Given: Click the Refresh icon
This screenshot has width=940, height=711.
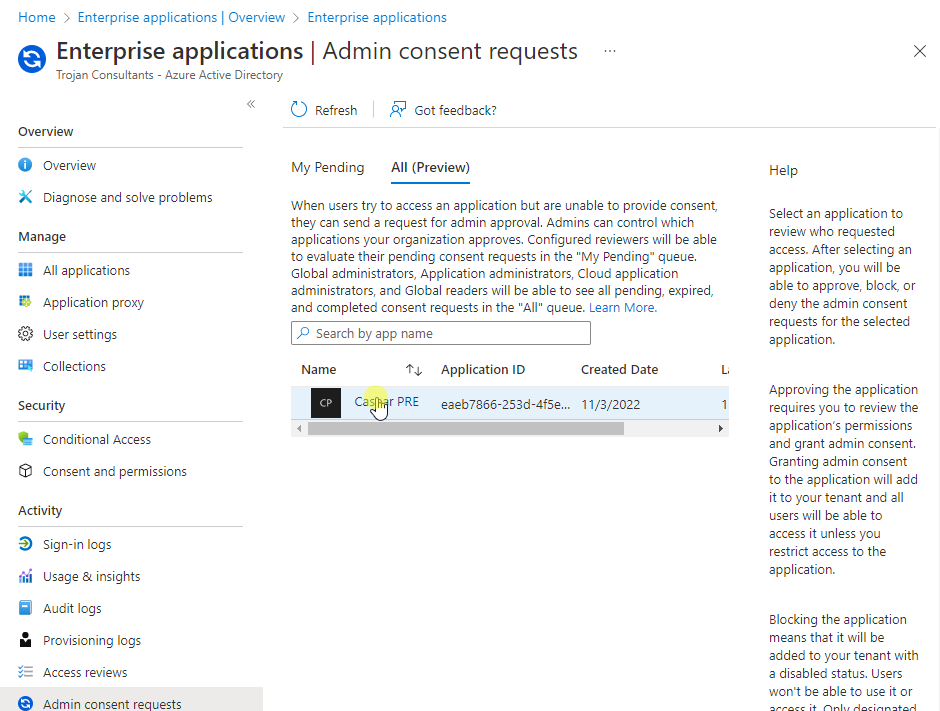Looking at the screenshot, I should tap(299, 110).
